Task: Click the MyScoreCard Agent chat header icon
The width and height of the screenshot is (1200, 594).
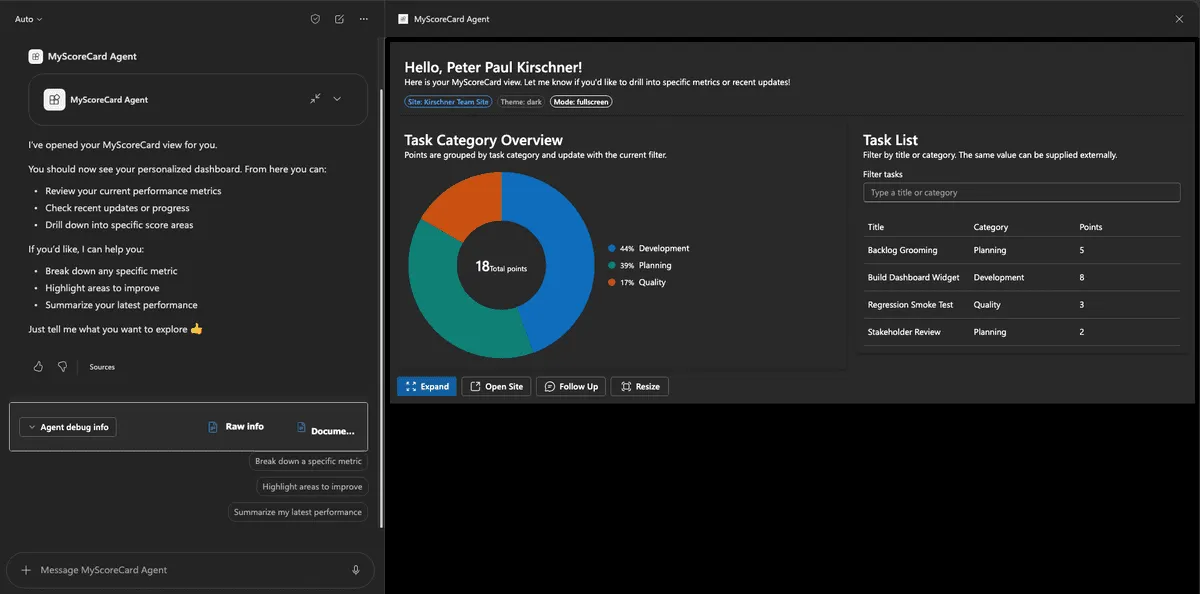Action: (36, 57)
